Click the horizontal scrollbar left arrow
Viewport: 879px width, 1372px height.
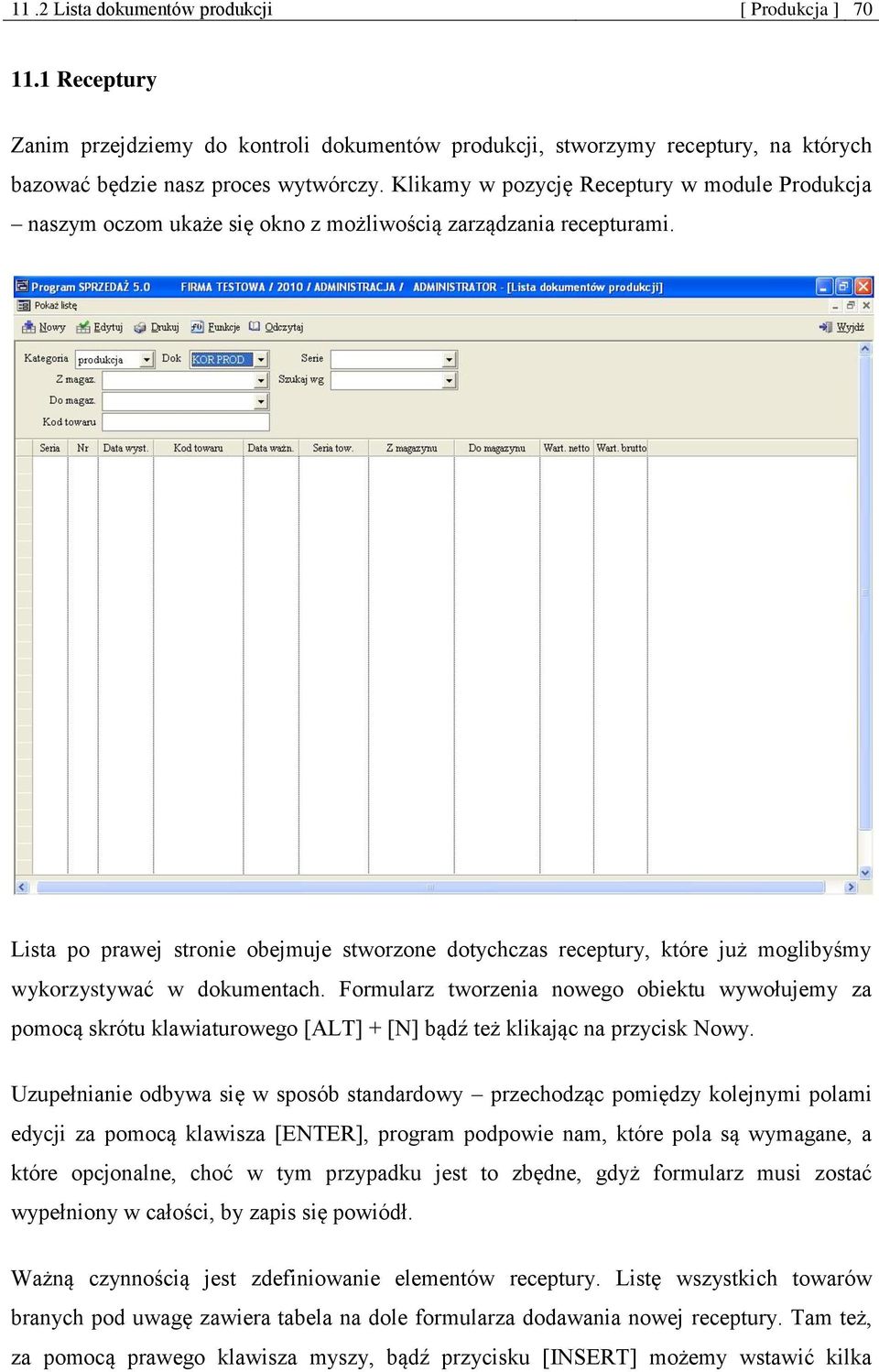click(22, 887)
